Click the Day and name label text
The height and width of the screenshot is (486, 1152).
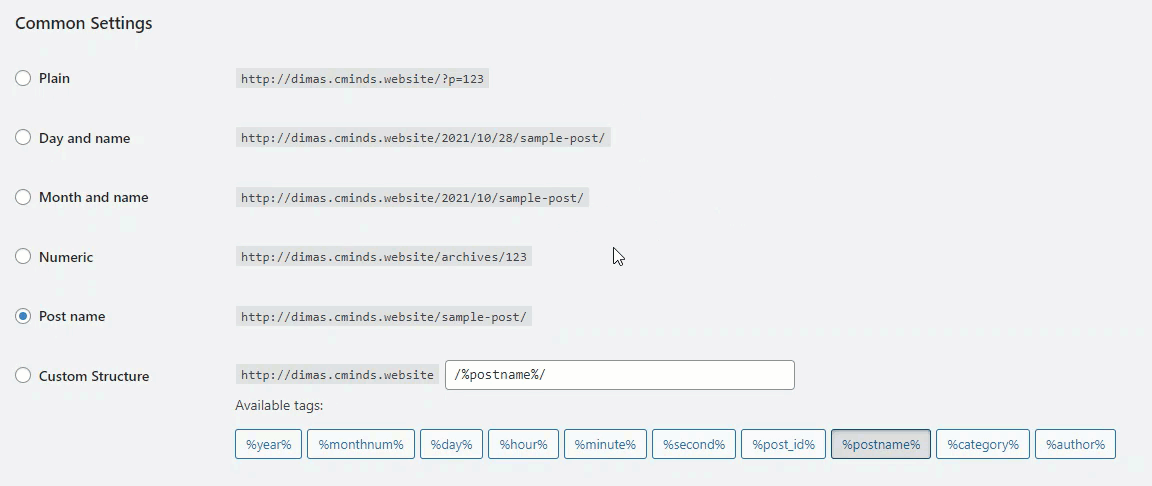pos(84,138)
